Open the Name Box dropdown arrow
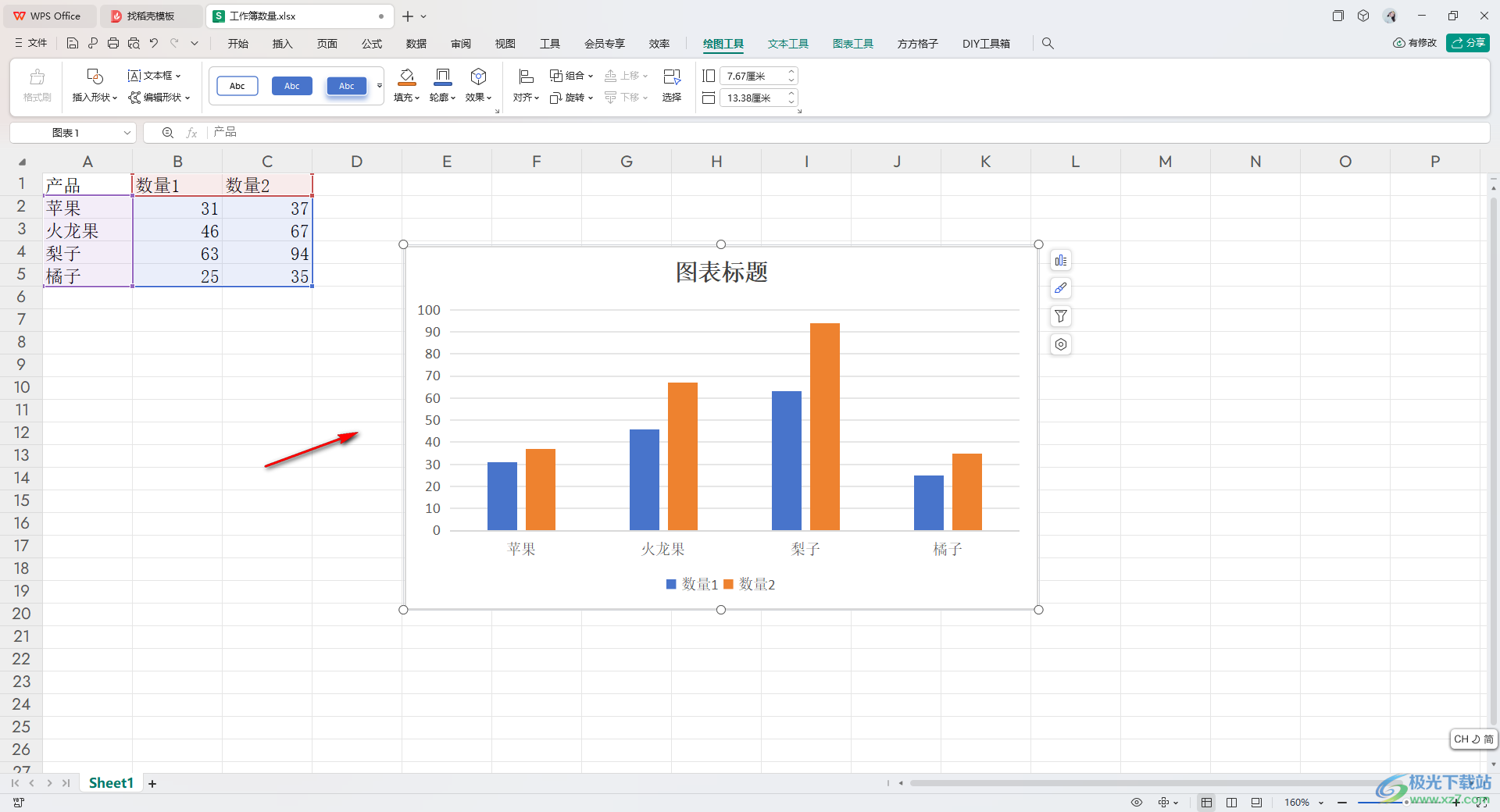Image resolution: width=1500 pixels, height=812 pixels. click(x=127, y=133)
